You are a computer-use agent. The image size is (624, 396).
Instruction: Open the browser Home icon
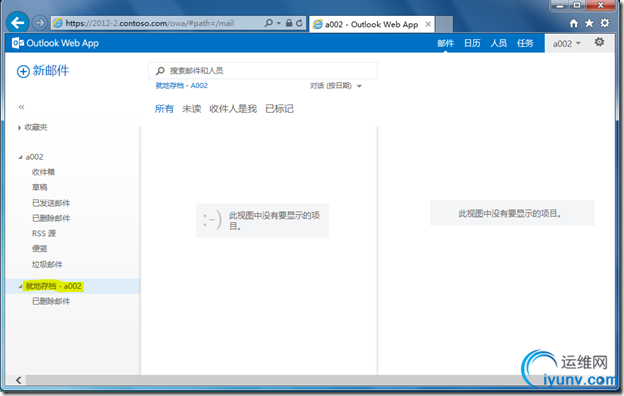(573, 23)
